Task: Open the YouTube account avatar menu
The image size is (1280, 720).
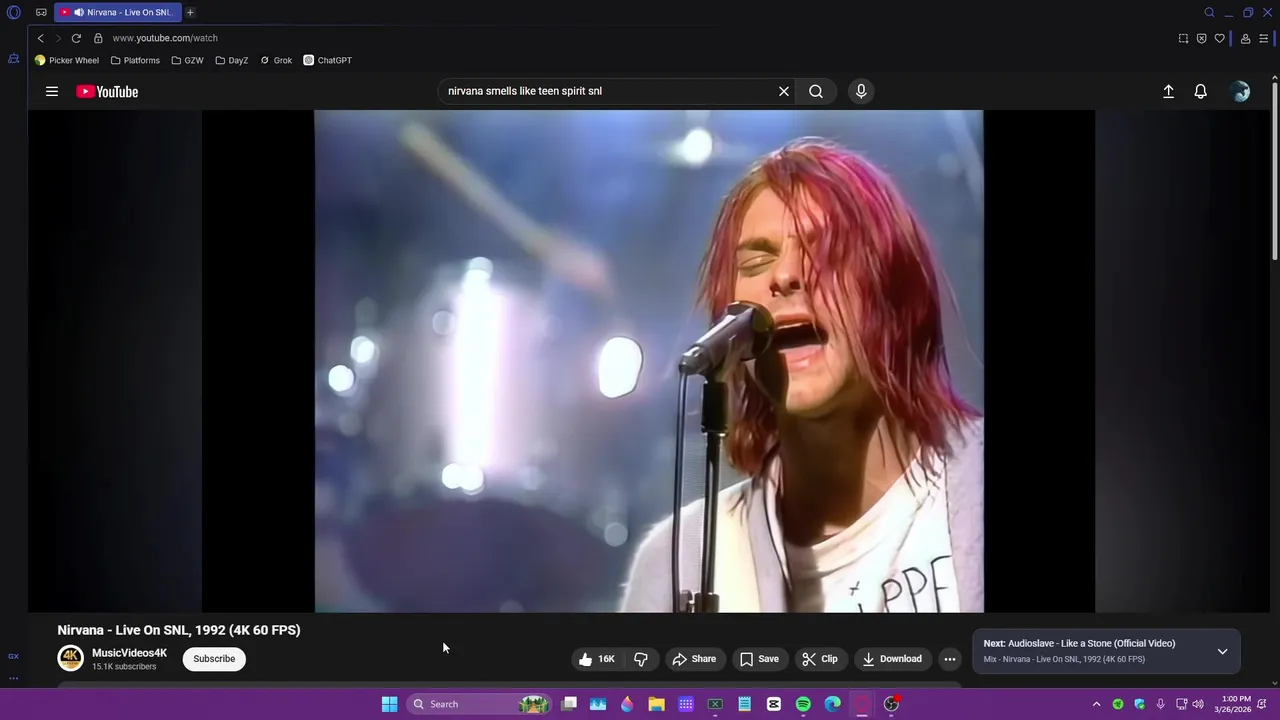Action: click(1240, 91)
